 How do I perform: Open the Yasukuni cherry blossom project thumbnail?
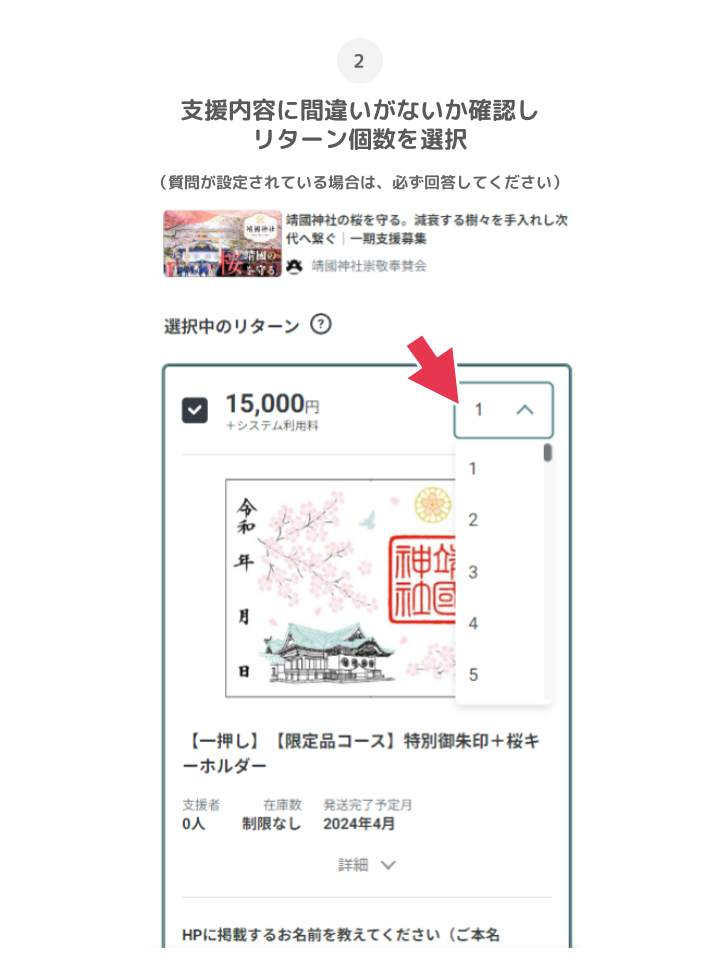(222, 244)
